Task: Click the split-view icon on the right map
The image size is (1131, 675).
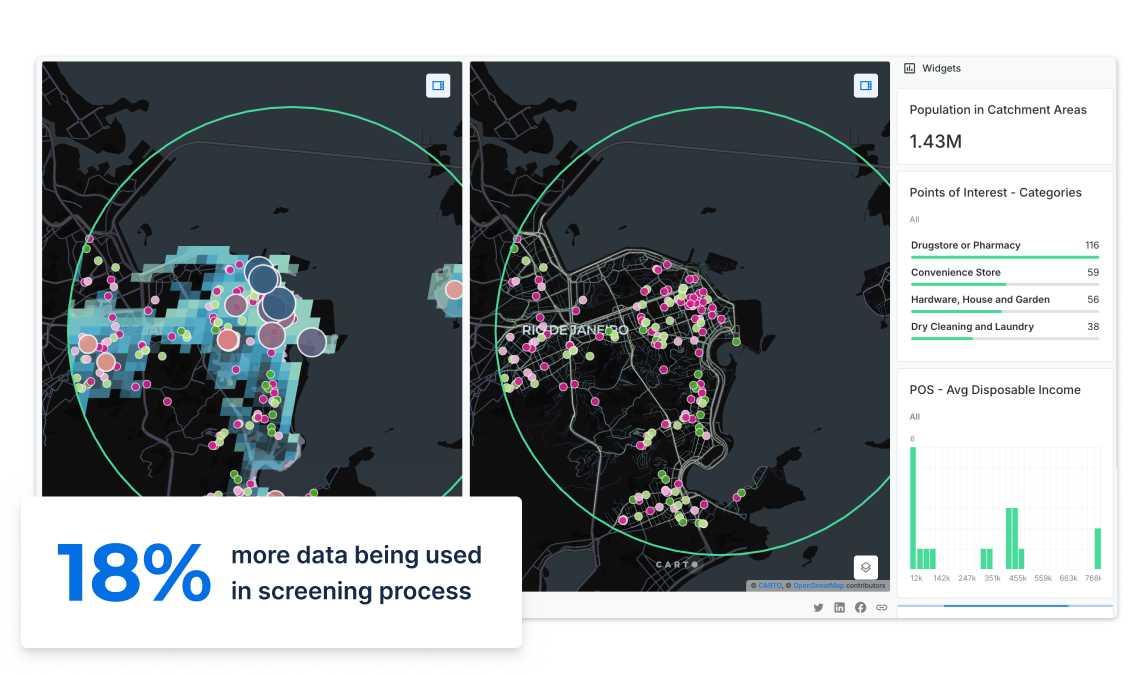Action: [864, 85]
